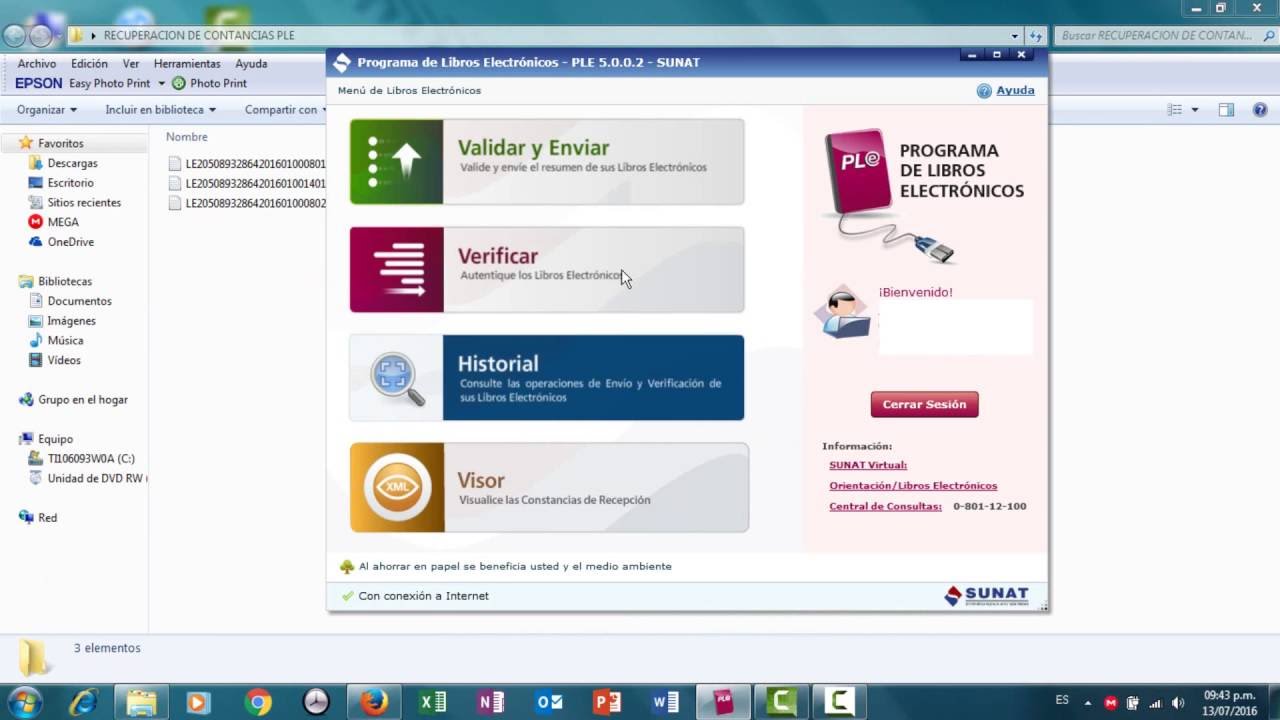Open OneNote from the taskbar
Screen dimensions: 1280x720
tap(490, 702)
